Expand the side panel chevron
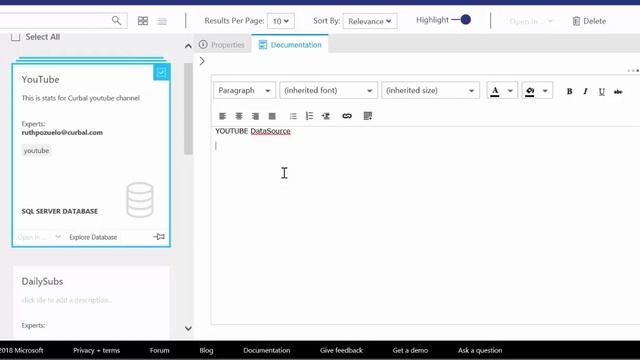The height and width of the screenshot is (360, 640). coord(202,61)
